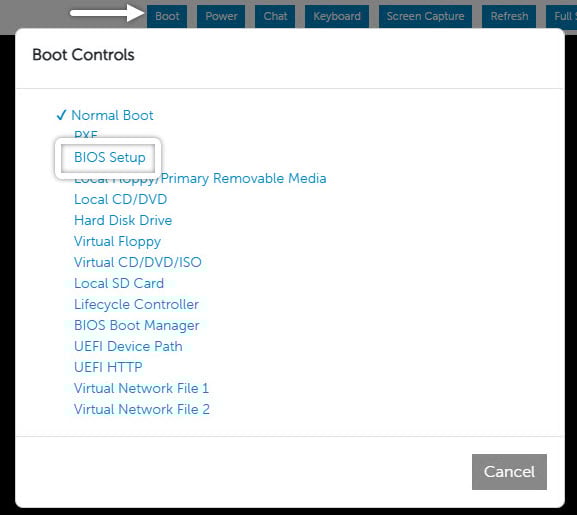The height and width of the screenshot is (515, 577).
Task: Click the Cancel button
Action: coord(509,472)
